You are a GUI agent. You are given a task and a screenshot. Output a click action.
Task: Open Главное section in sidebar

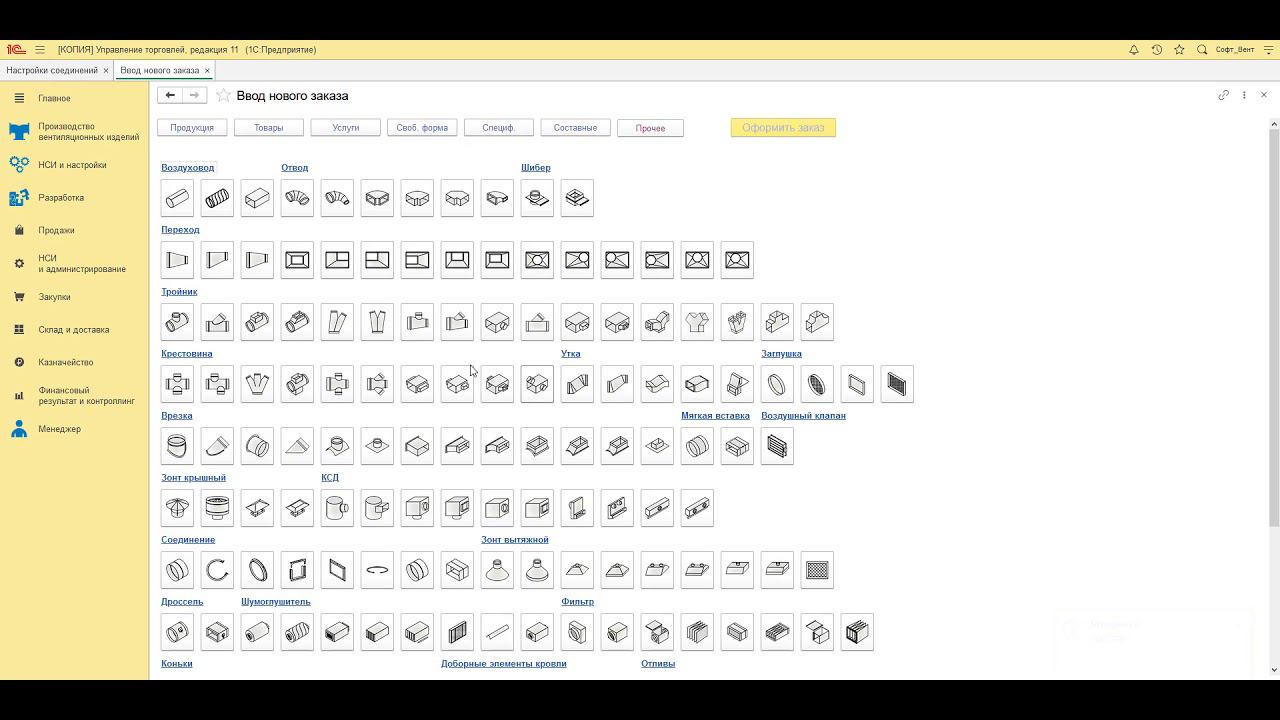[x=54, y=98]
